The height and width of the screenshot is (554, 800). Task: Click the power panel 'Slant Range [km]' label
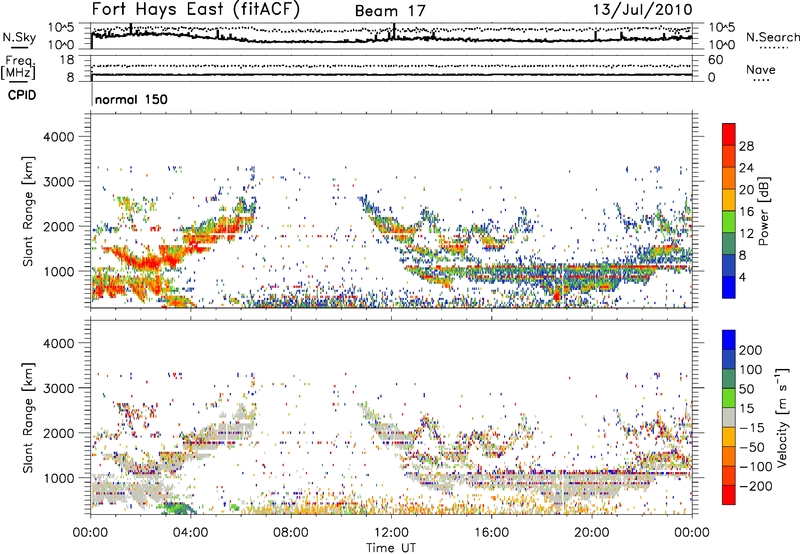pyautogui.click(x=28, y=211)
